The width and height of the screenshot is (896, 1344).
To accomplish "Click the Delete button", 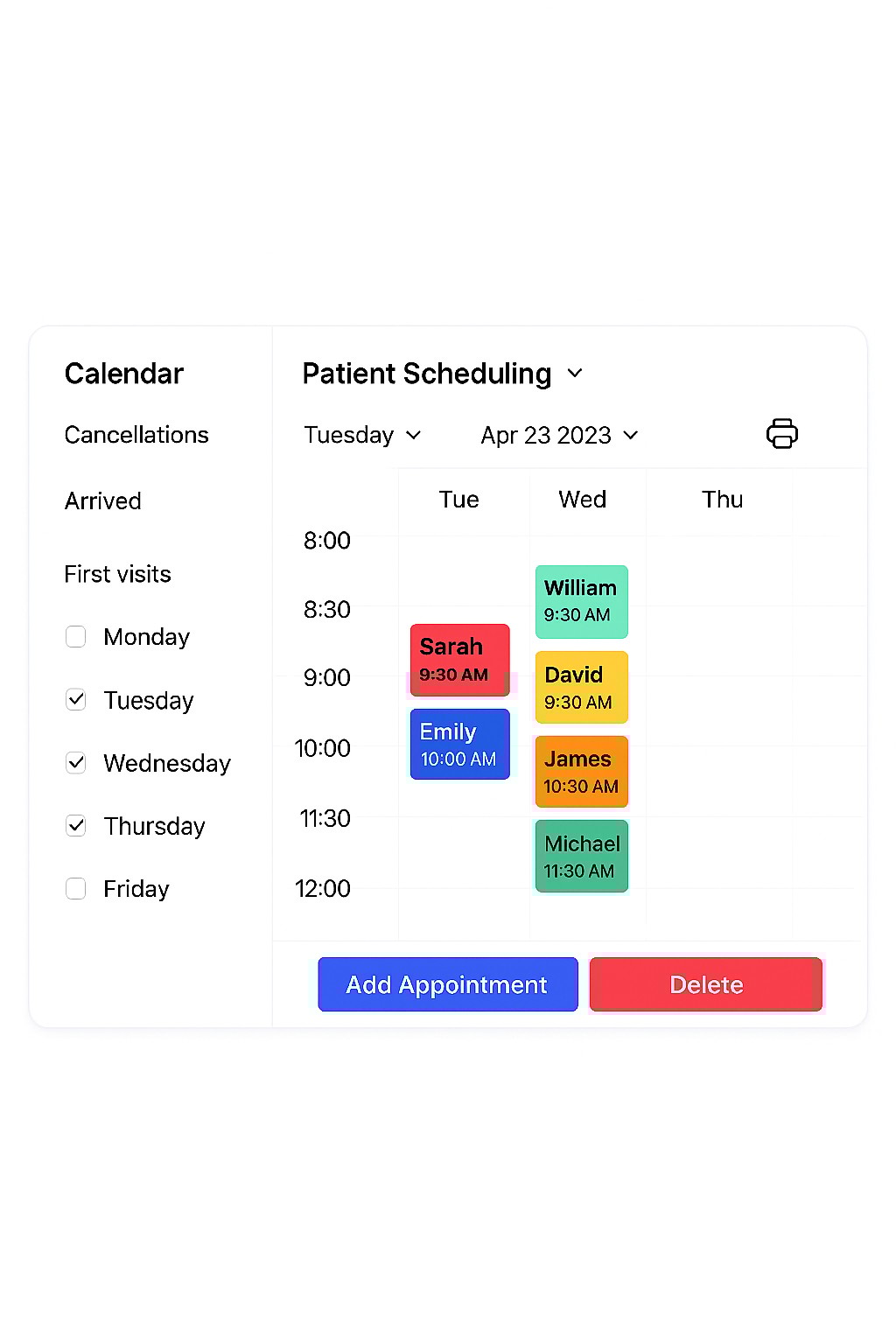I will [705, 984].
